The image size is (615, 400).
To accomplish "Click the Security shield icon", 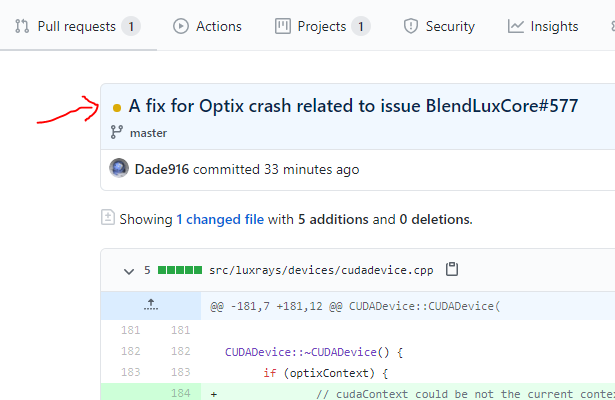I will [x=410, y=27].
